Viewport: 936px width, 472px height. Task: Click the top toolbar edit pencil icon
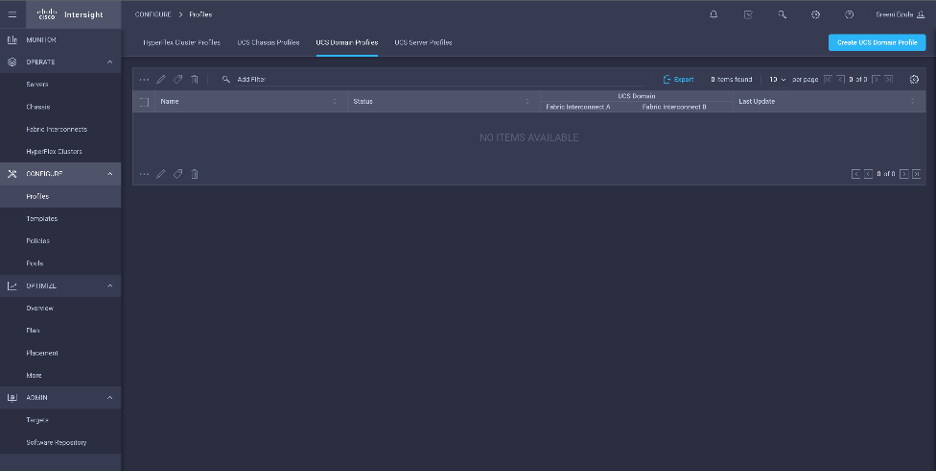(x=161, y=79)
